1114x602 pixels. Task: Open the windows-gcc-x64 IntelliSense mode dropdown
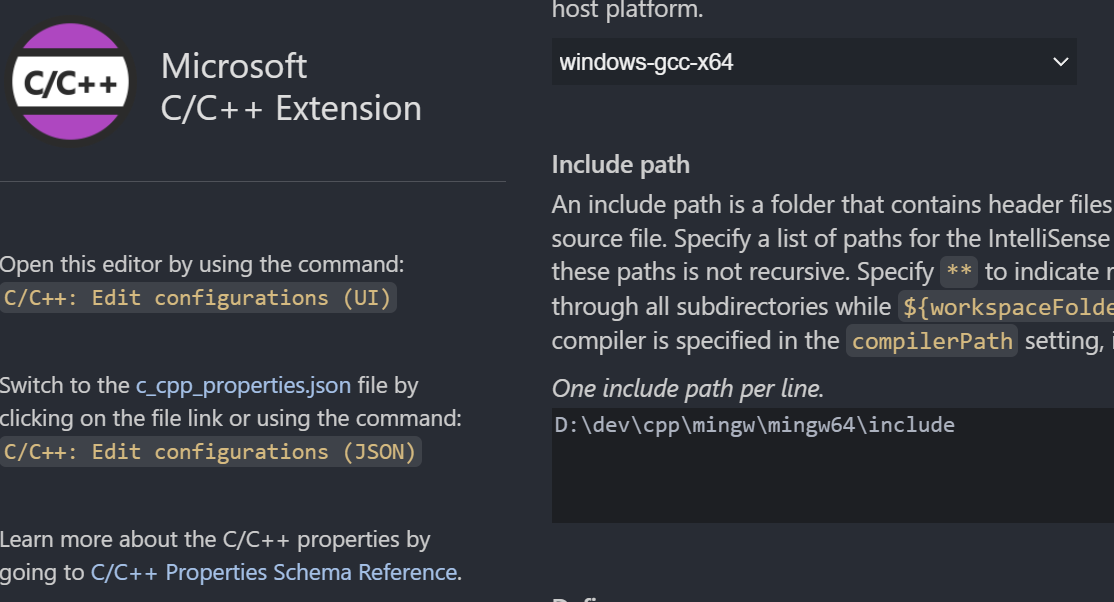pos(814,62)
